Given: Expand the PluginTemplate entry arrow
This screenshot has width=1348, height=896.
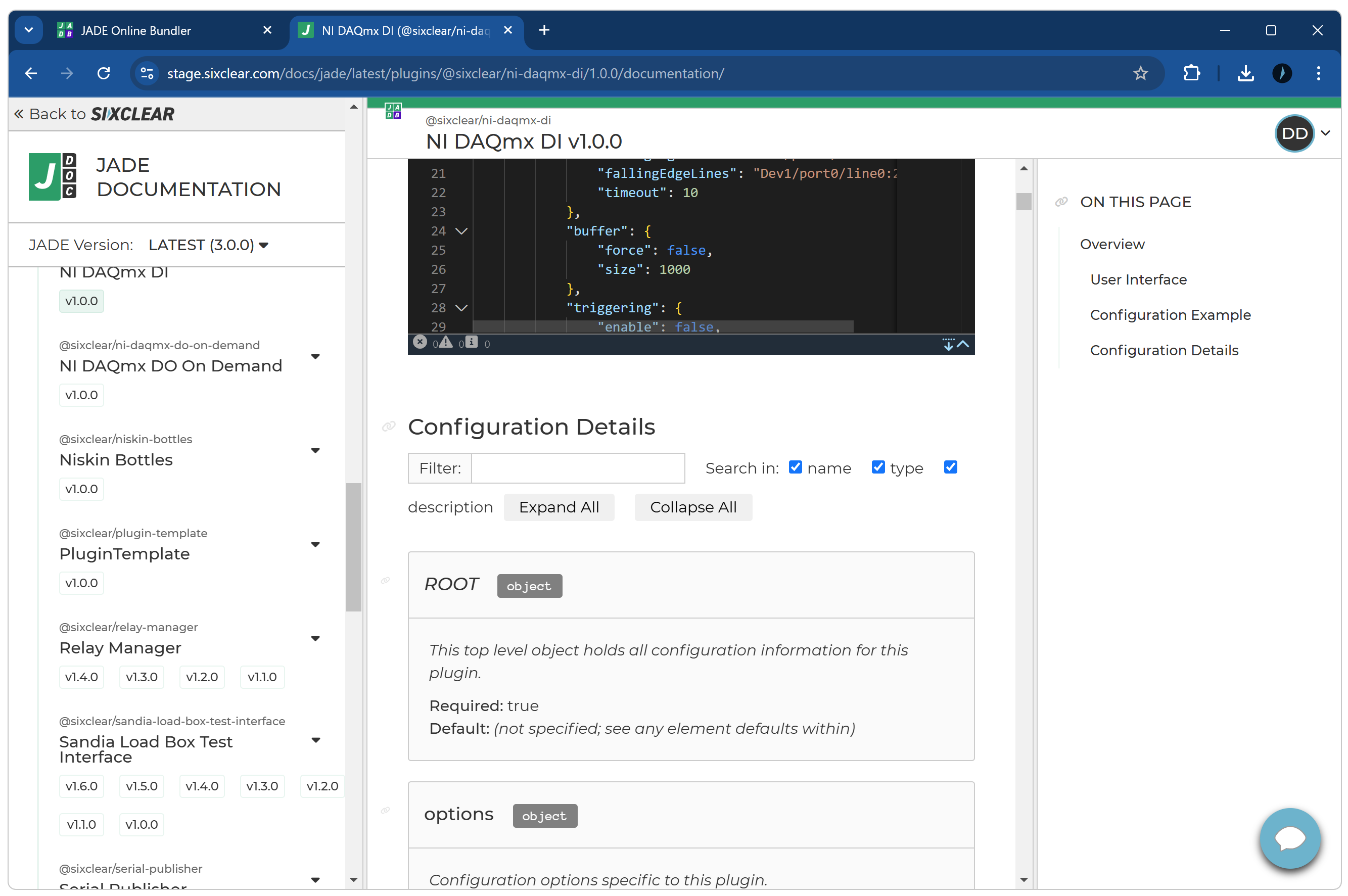Looking at the screenshot, I should (315, 544).
